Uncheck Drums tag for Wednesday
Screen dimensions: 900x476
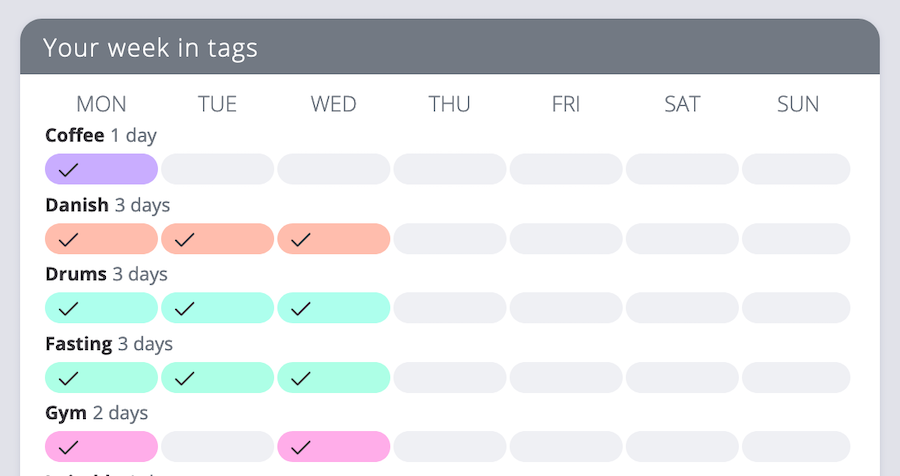coord(333,308)
